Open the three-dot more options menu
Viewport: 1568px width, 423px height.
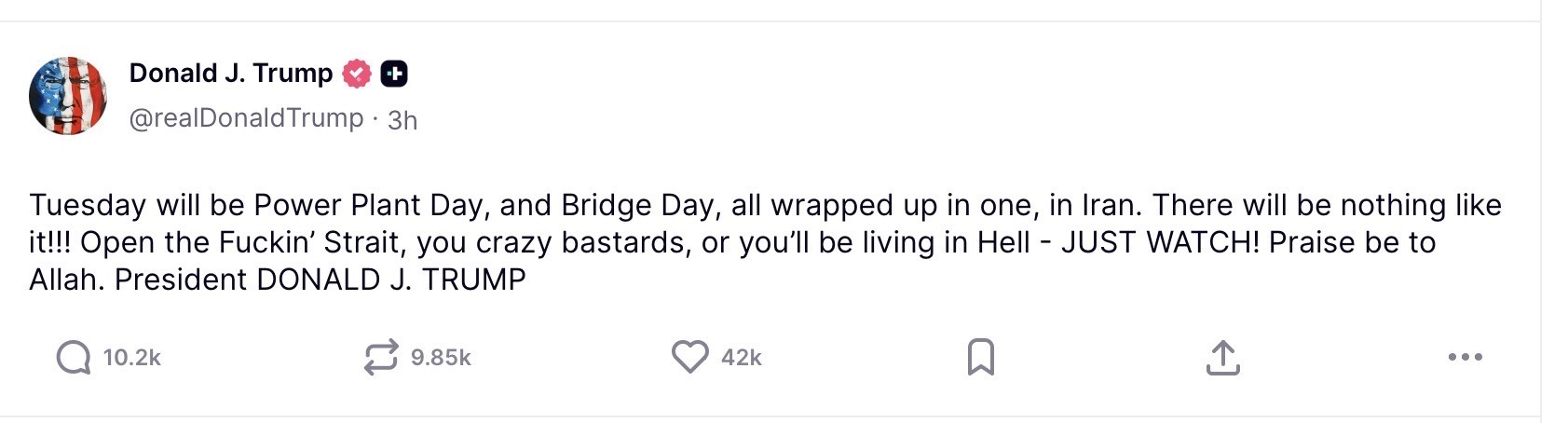click(x=1465, y=357)
